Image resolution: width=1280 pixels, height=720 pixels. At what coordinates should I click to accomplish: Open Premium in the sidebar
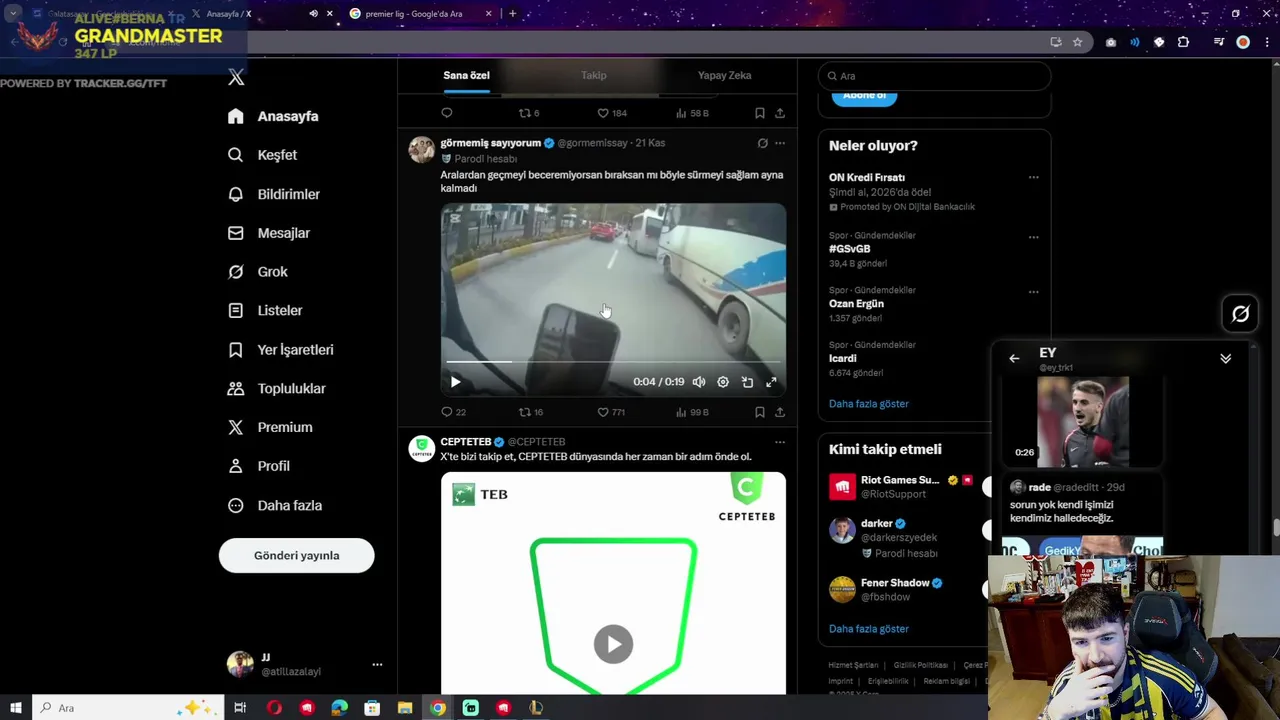coord(270,427)
